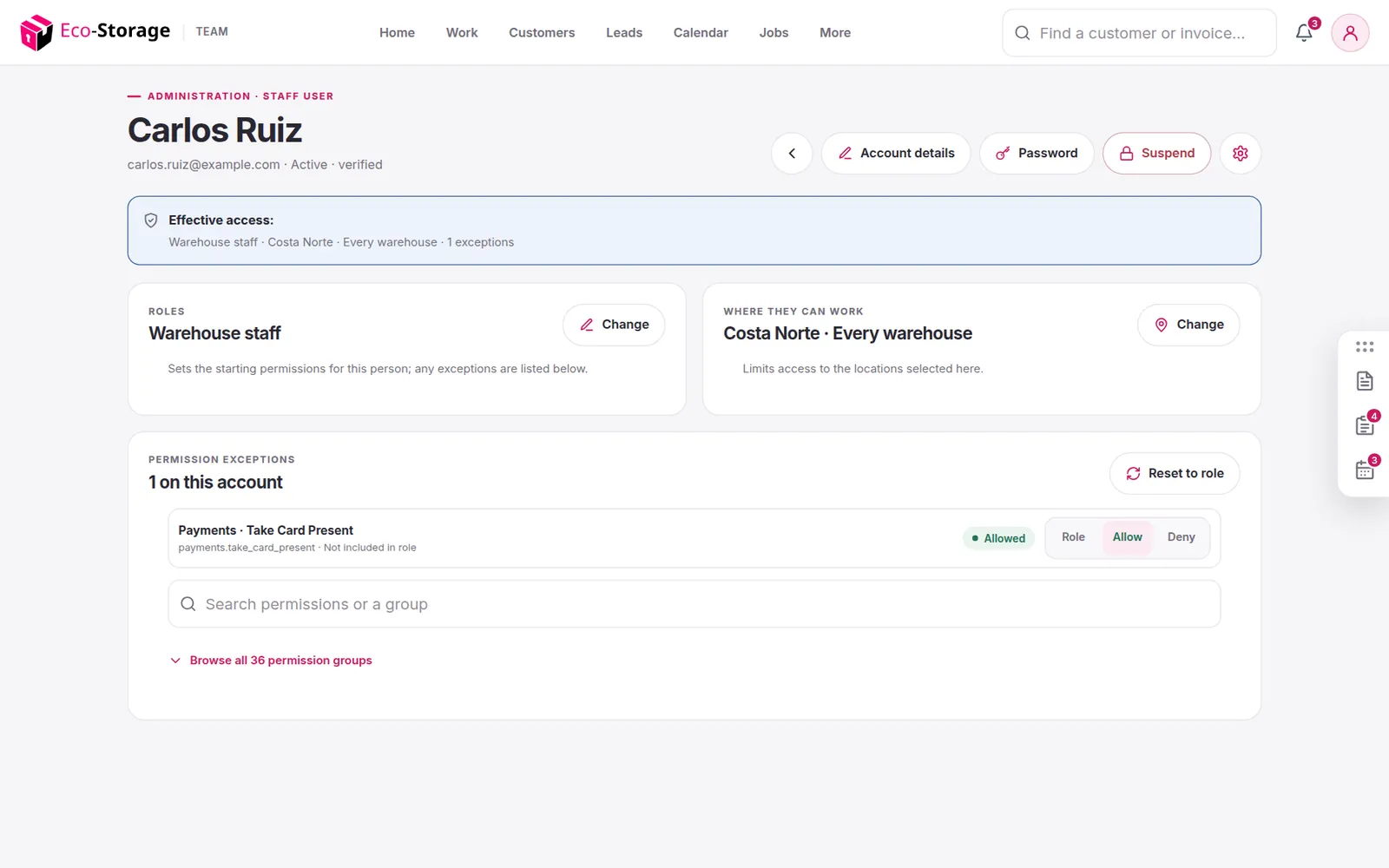
Task: Set Take Card Present to Role
Action: 1073,537
